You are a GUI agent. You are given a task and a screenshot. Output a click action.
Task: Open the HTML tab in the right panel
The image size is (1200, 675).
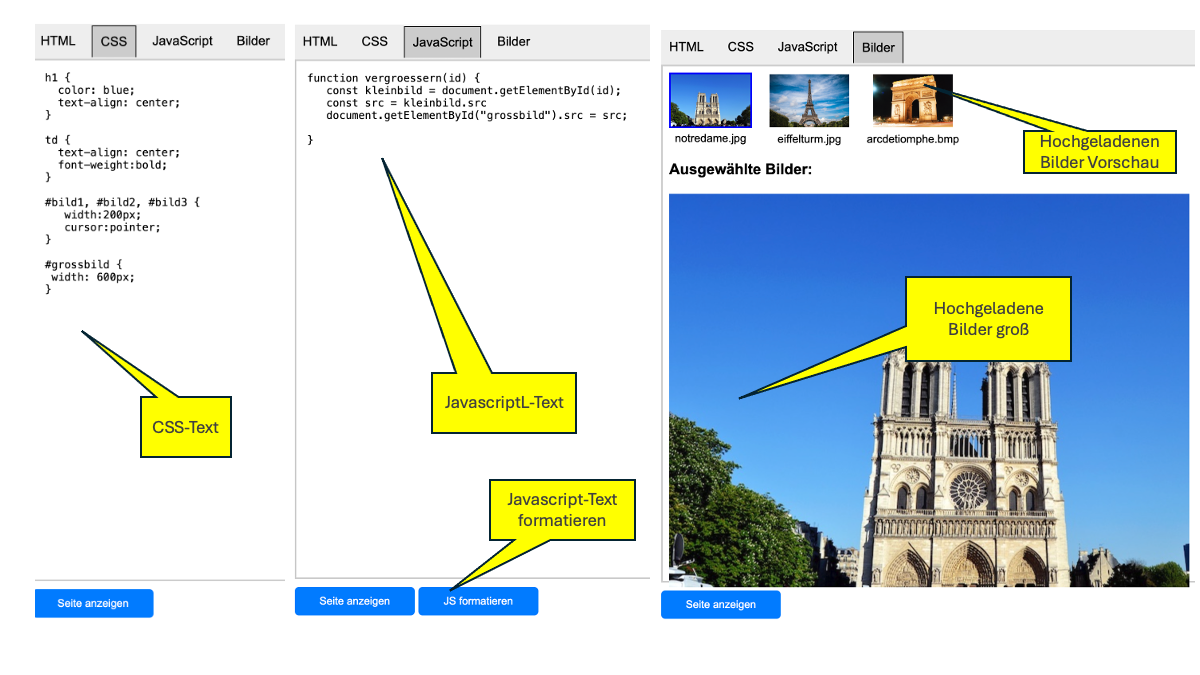[686, 47]
